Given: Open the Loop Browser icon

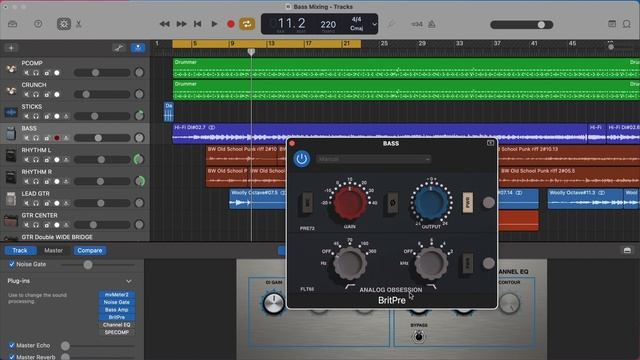Looking at the screenshot, I should tap(627, 24).
